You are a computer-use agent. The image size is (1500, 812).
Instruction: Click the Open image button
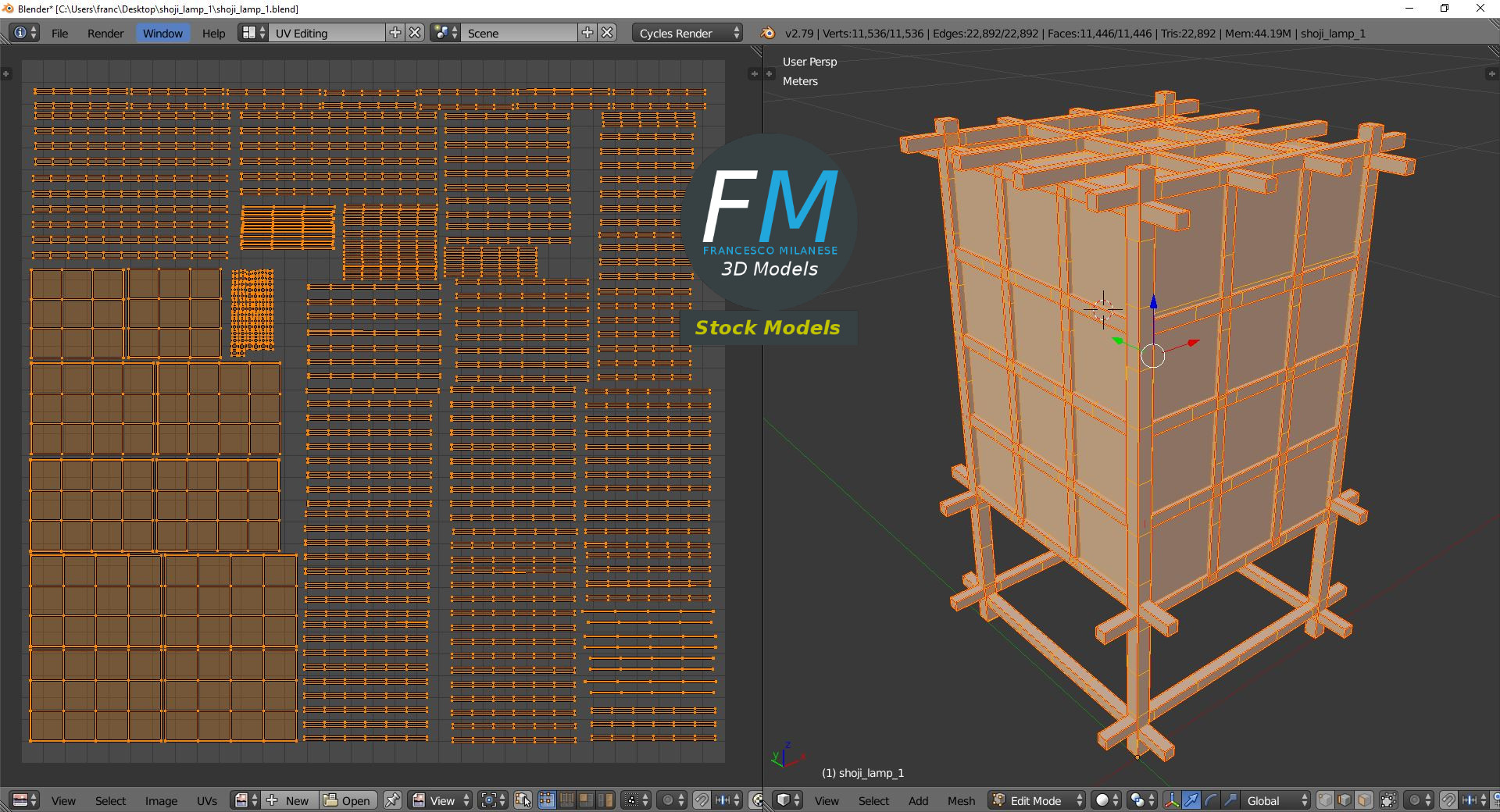pyautogui.click(x=348, y=800)
